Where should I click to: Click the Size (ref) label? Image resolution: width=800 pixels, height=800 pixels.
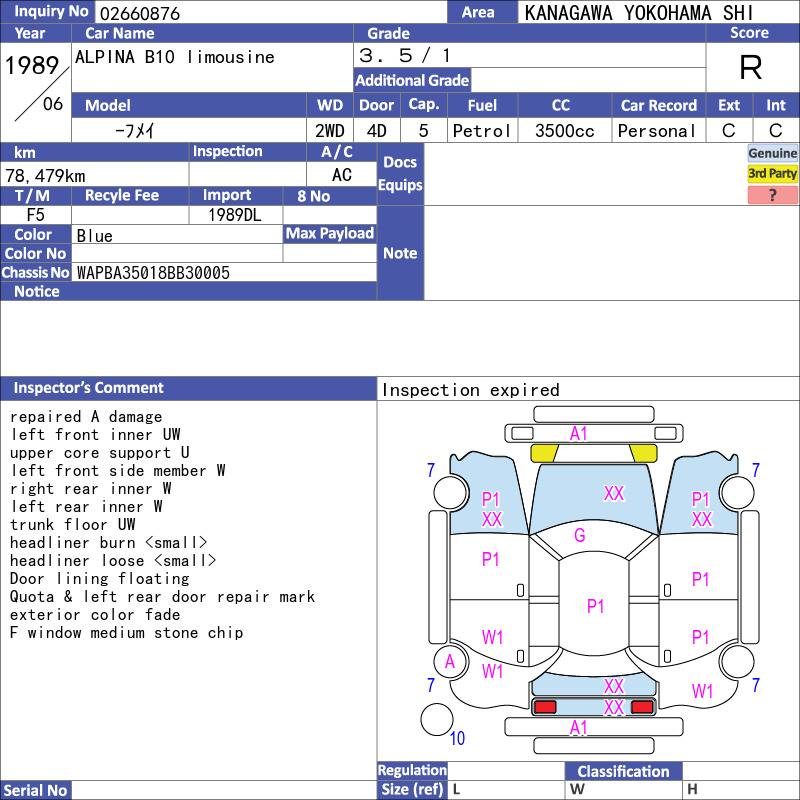click(412, 789)
